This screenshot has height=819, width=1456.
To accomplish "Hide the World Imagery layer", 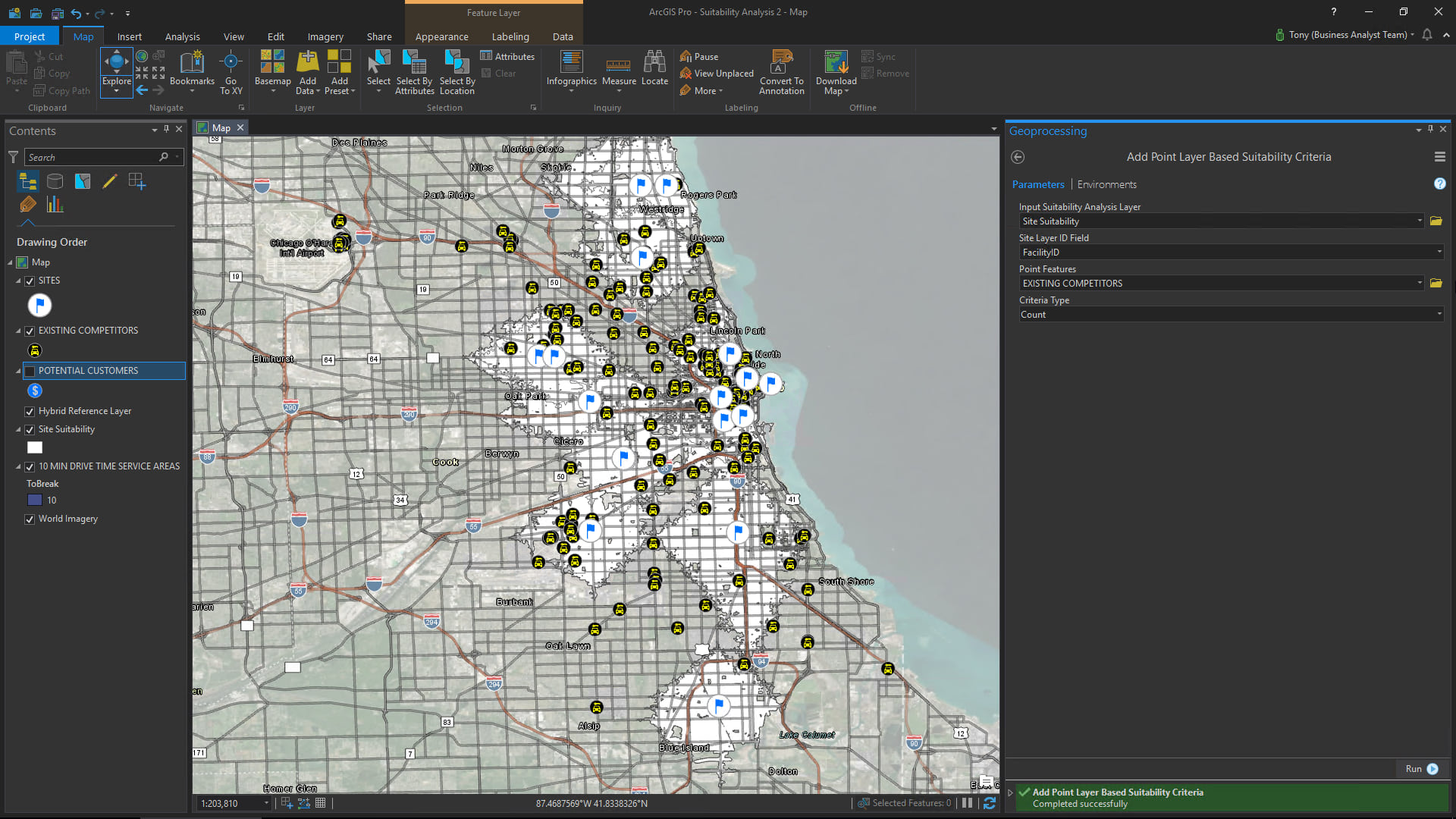I will tap(30, 519).
